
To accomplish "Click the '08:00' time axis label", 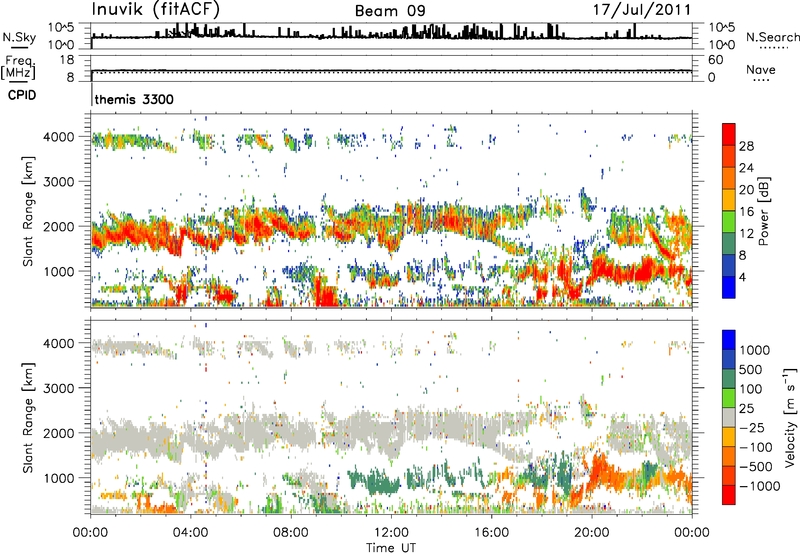I will [291, 533].
